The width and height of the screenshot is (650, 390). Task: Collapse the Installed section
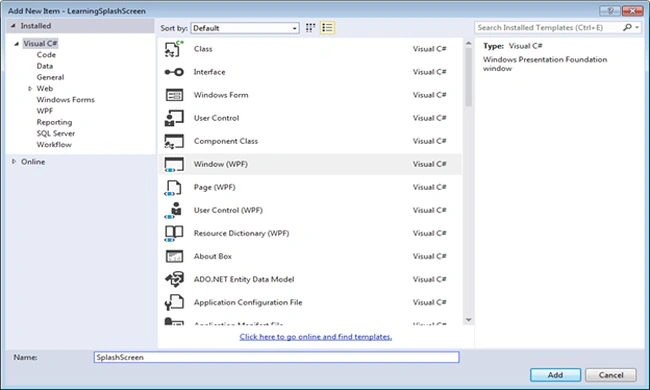(x=13, y=26)
